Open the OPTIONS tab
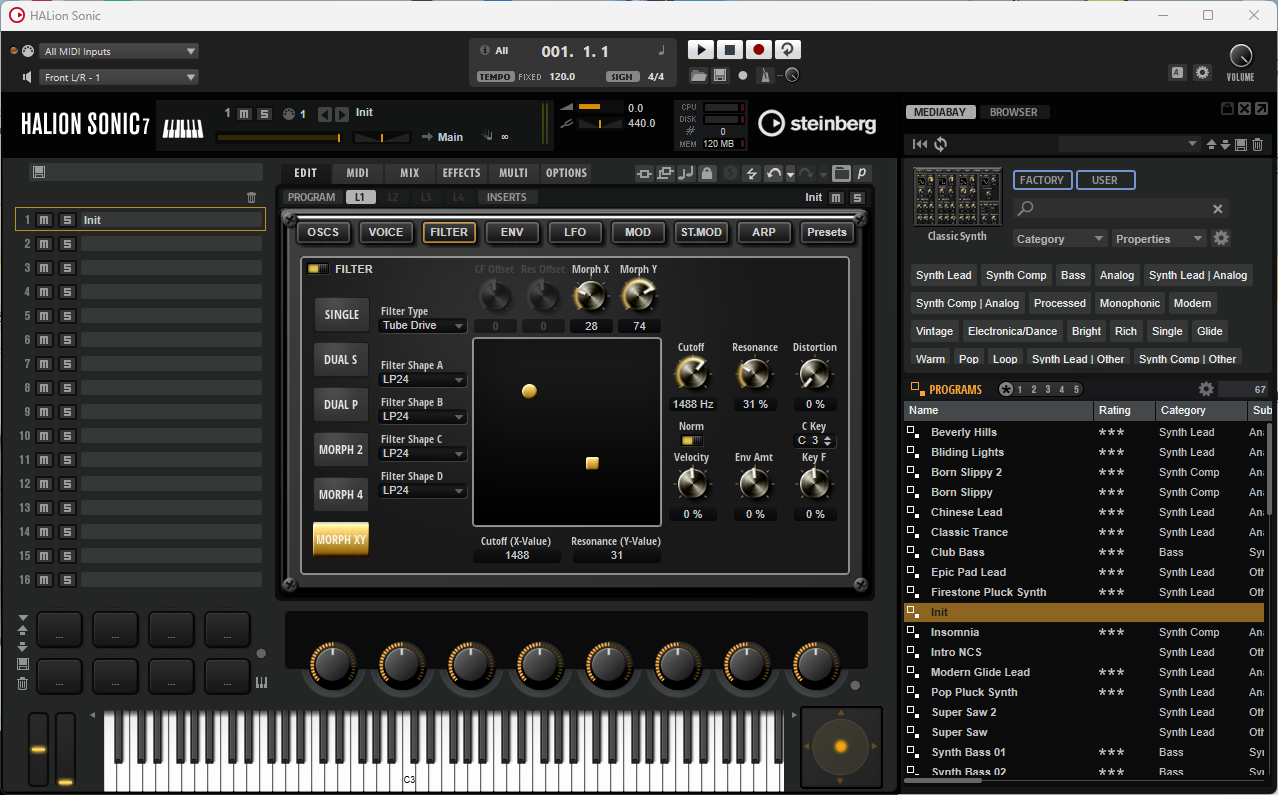This screenshot has height=795, width=1278. [566, 173]
